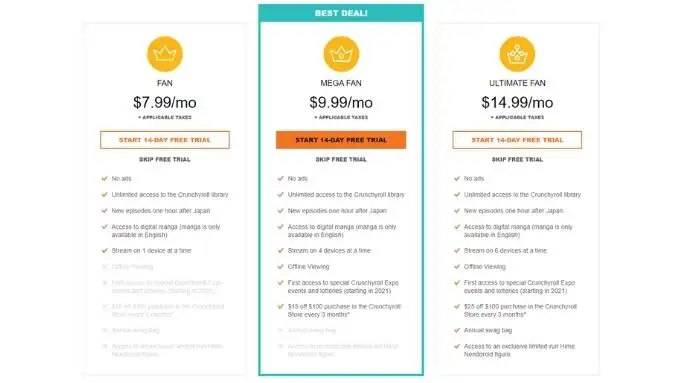Image resolution: width=680 pixels, height=383 pixels.
Task: Click the $7.99/mo Fan price
Action: tap(165, 102)
